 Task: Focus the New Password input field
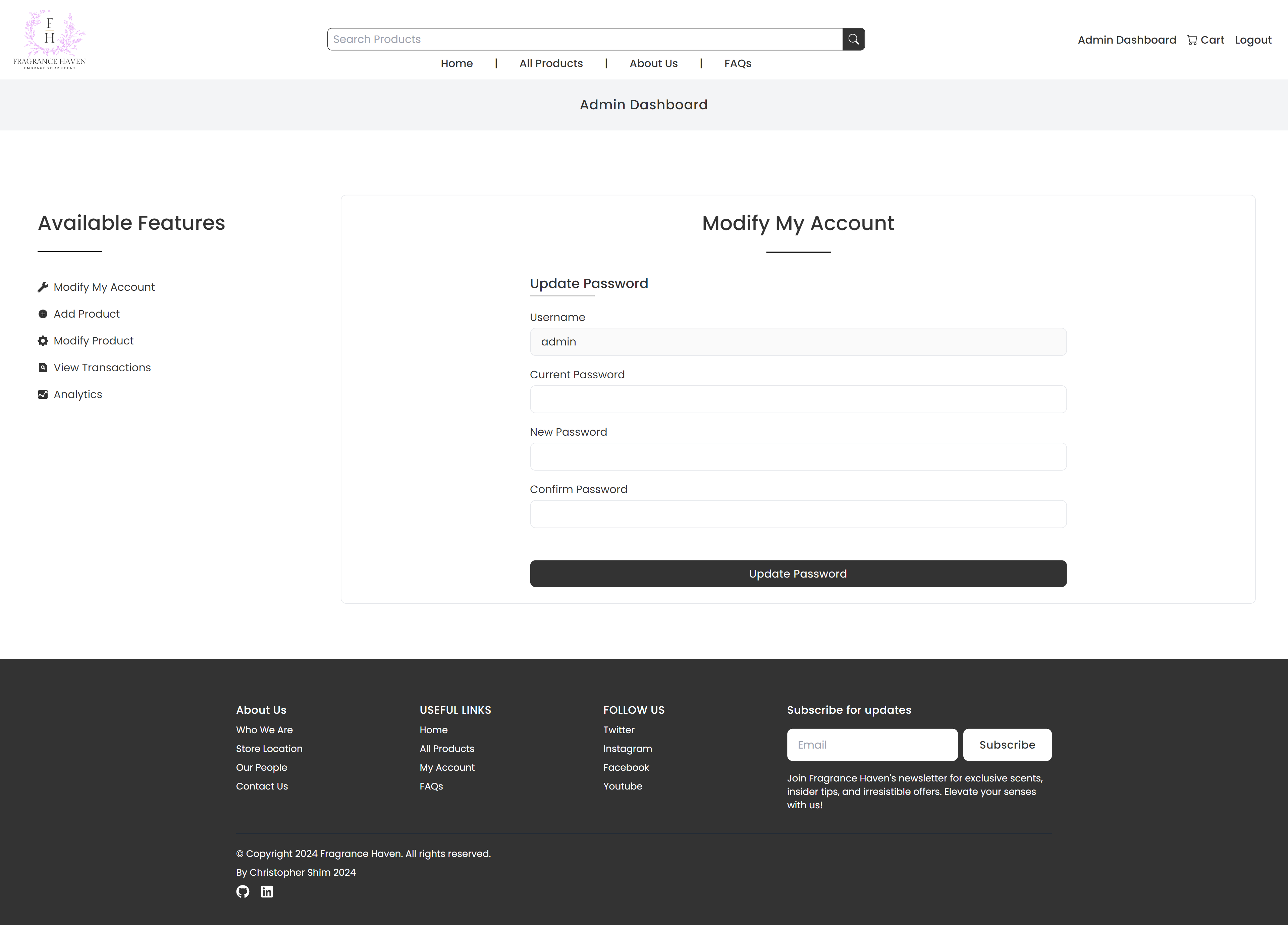coord(798,456)
